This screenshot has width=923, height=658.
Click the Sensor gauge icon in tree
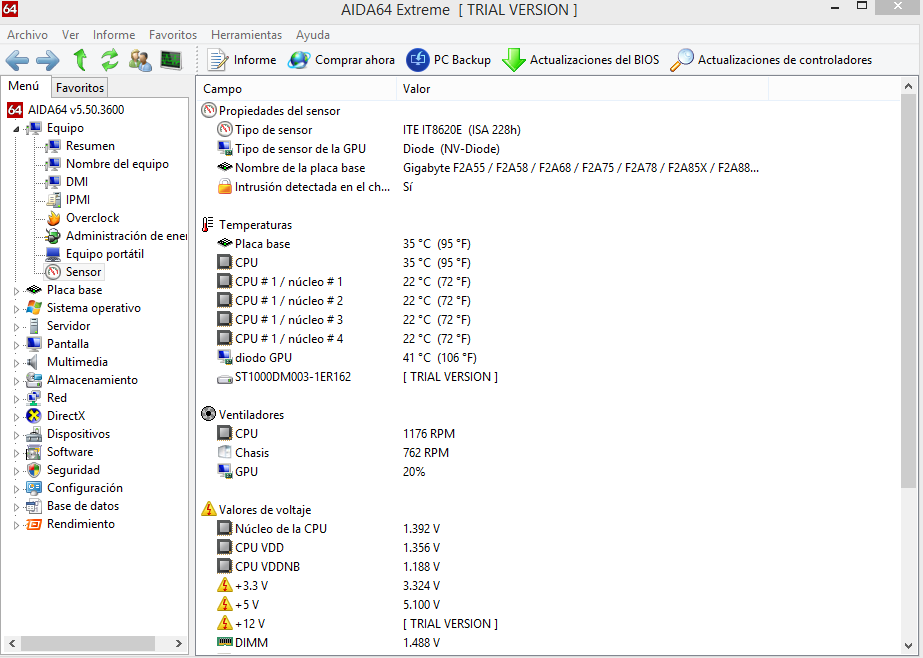pos(54,272)
